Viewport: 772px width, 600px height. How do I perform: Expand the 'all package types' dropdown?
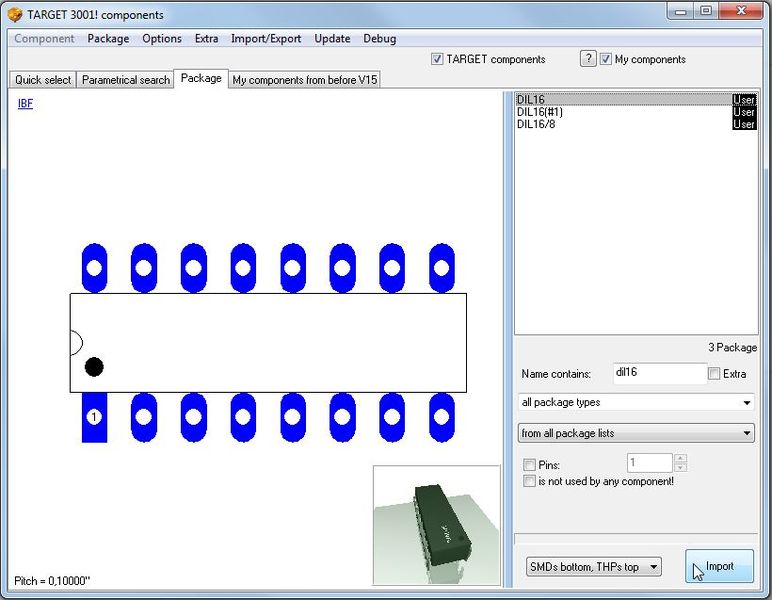pos(636,402)
